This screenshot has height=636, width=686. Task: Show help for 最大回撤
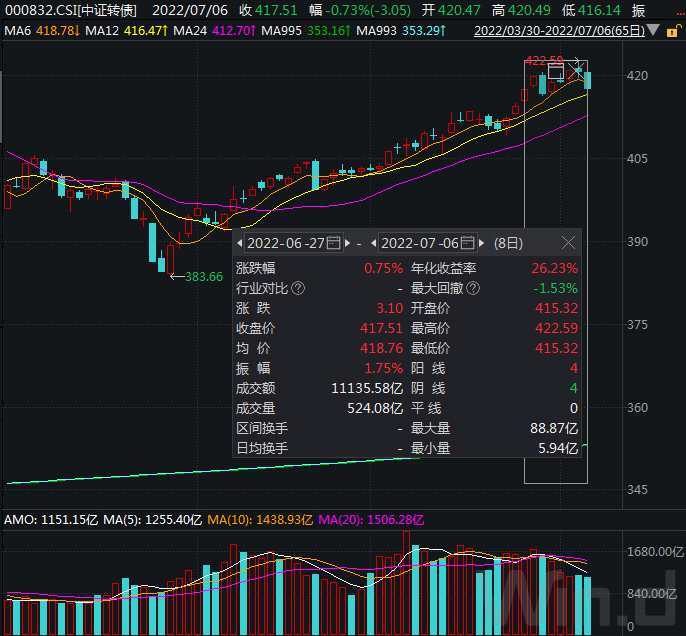[x=473, y=288]
